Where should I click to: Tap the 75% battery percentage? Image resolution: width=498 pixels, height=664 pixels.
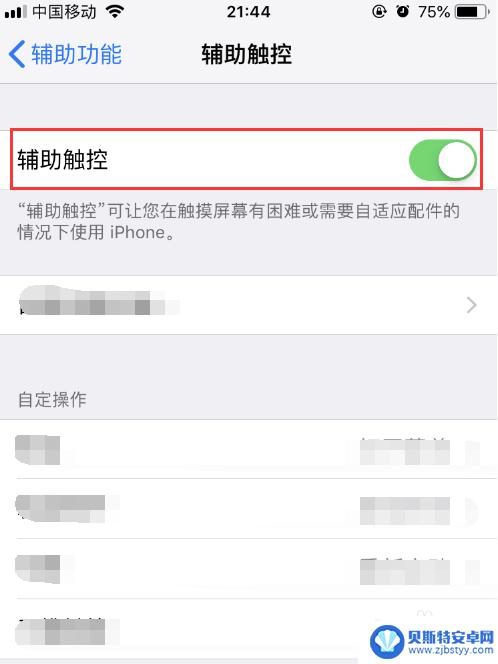pyautogui.click(x=434, y=12)
